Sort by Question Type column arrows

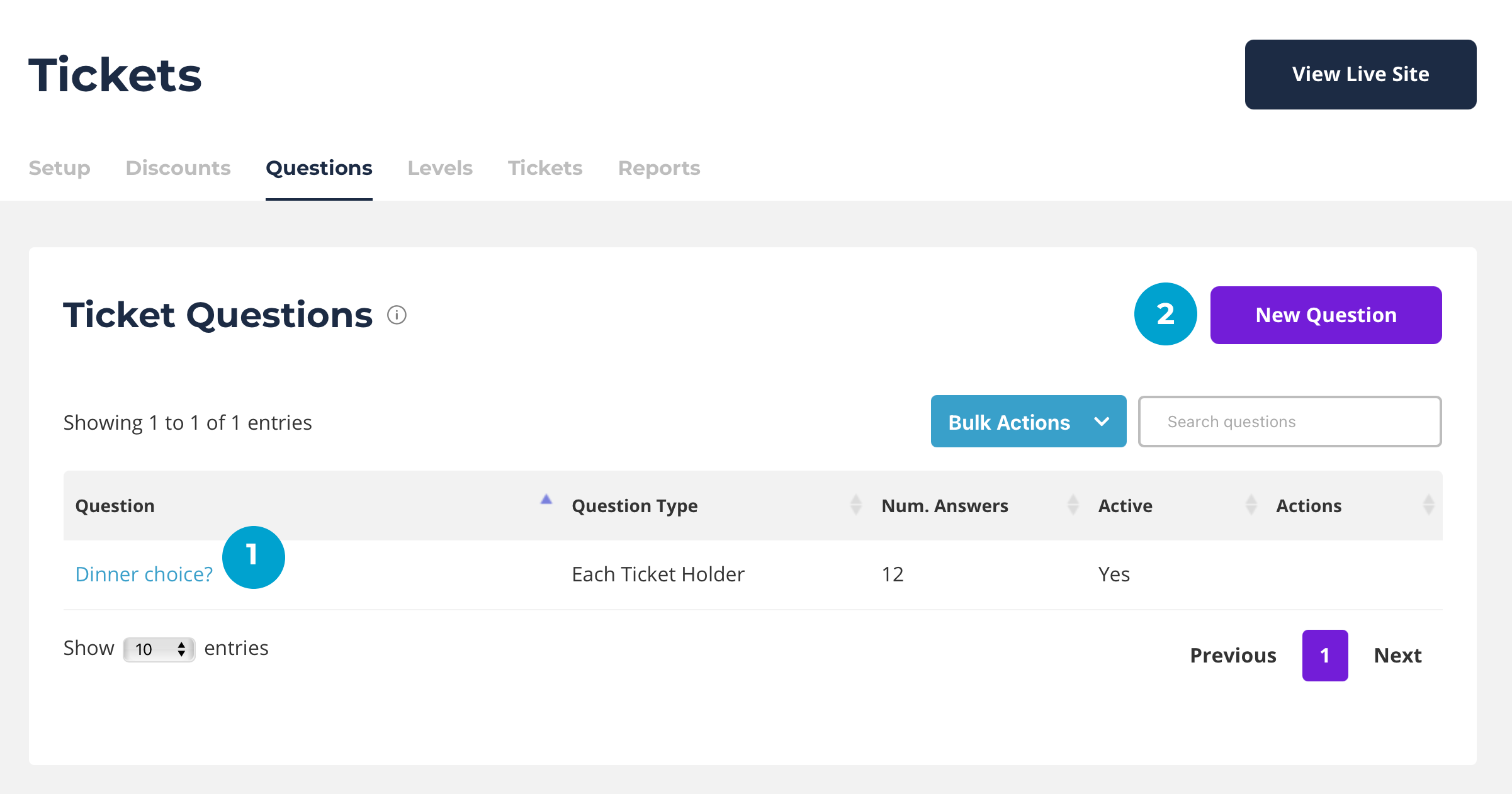pos(855,505)
